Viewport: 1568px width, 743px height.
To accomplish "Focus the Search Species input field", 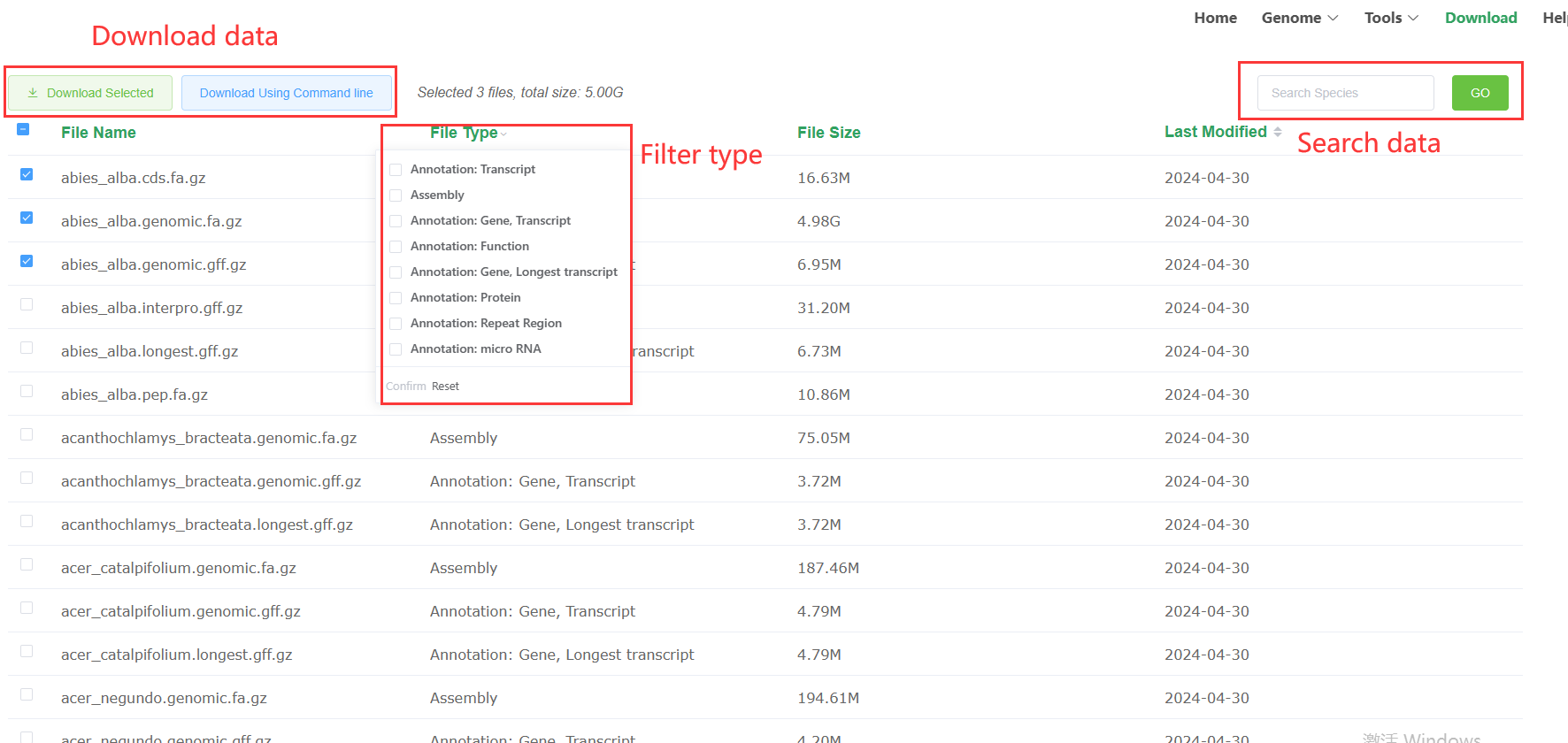I will click(1345, 93).
